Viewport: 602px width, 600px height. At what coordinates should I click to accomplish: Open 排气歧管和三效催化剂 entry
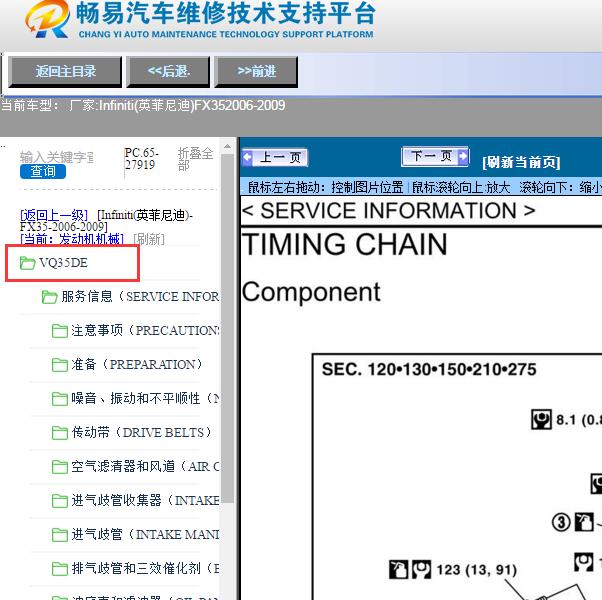pyautogui.click(x=145, y=568)
